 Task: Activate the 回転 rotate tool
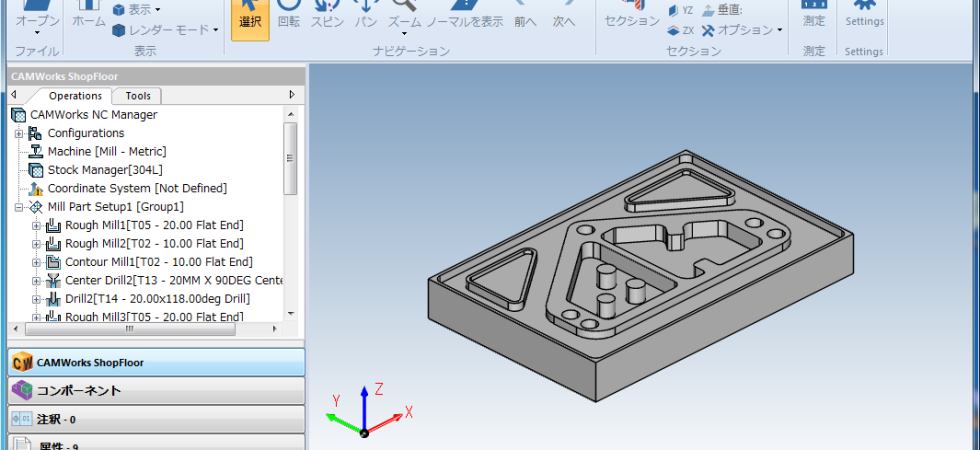pos(288,18)
